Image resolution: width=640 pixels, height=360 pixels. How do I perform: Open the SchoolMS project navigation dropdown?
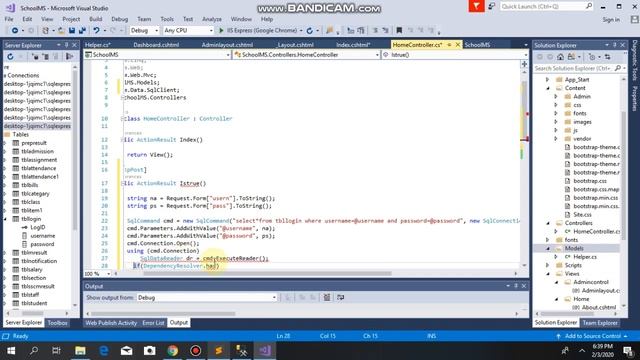[x=158, y=55]
